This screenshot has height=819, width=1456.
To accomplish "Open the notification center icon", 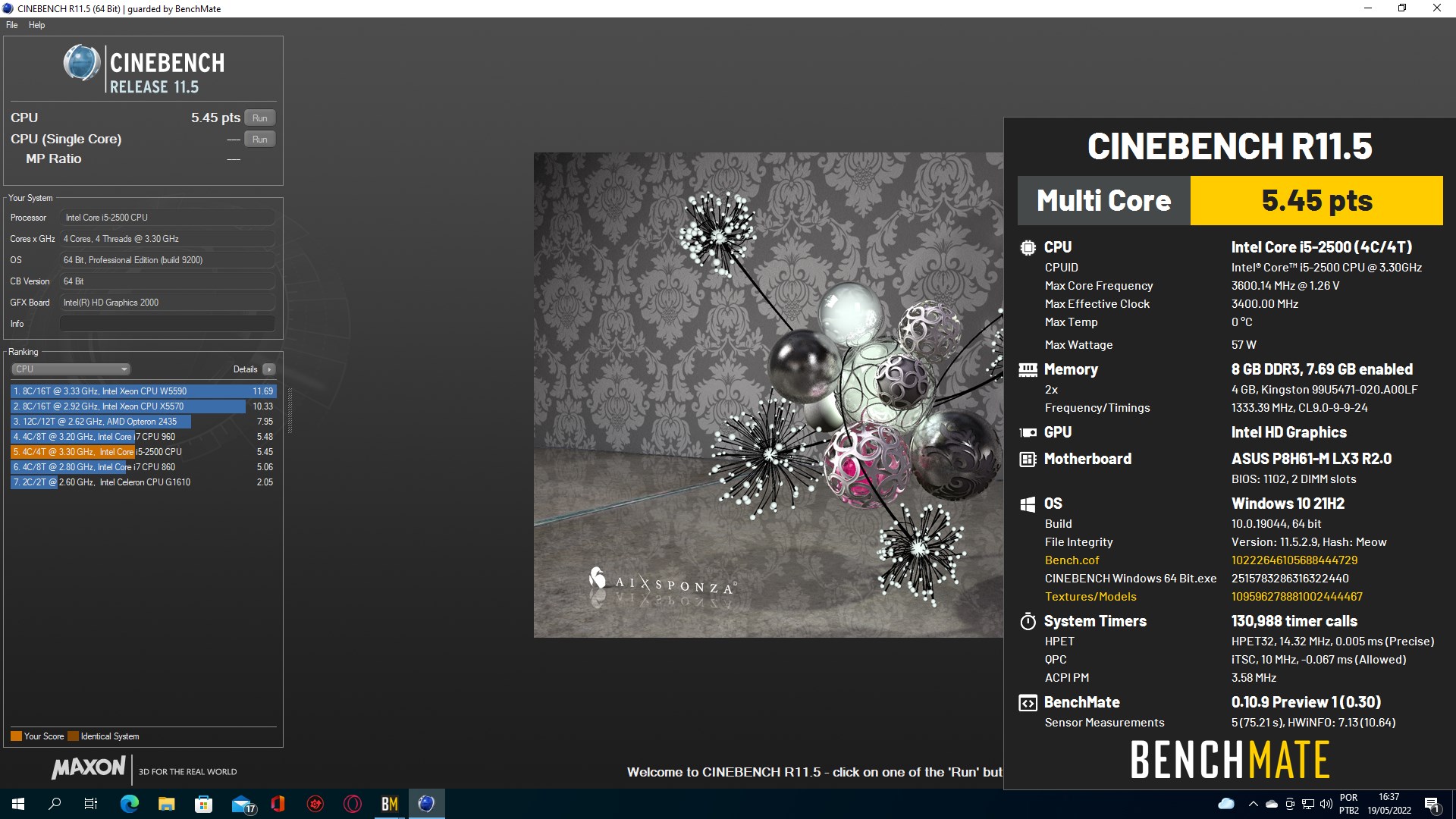I will tap(1432, 804).
